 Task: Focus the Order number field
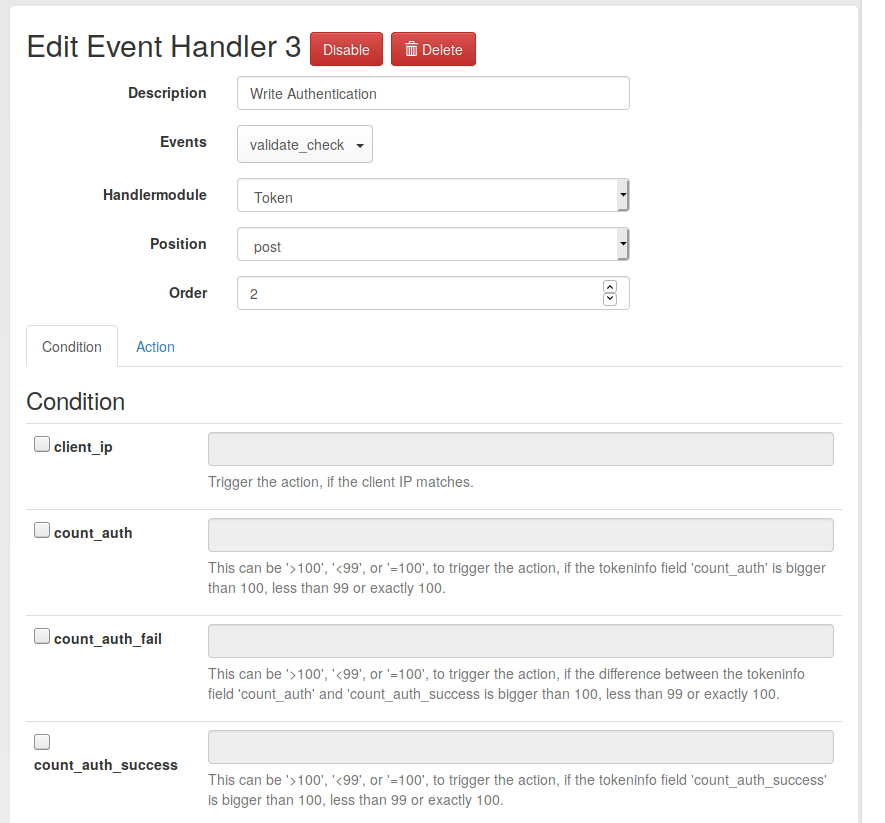(x=433, y=293)
